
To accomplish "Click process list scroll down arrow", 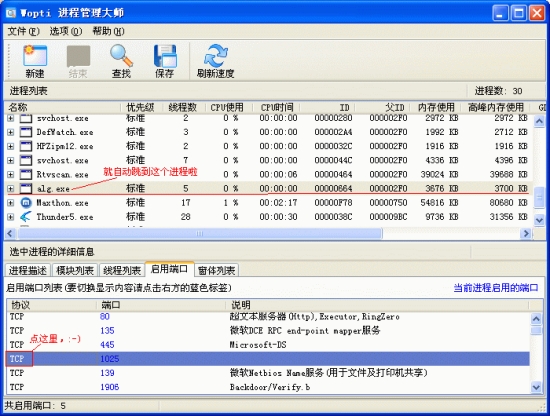I will pyautogui.click(x=539, y=220).
